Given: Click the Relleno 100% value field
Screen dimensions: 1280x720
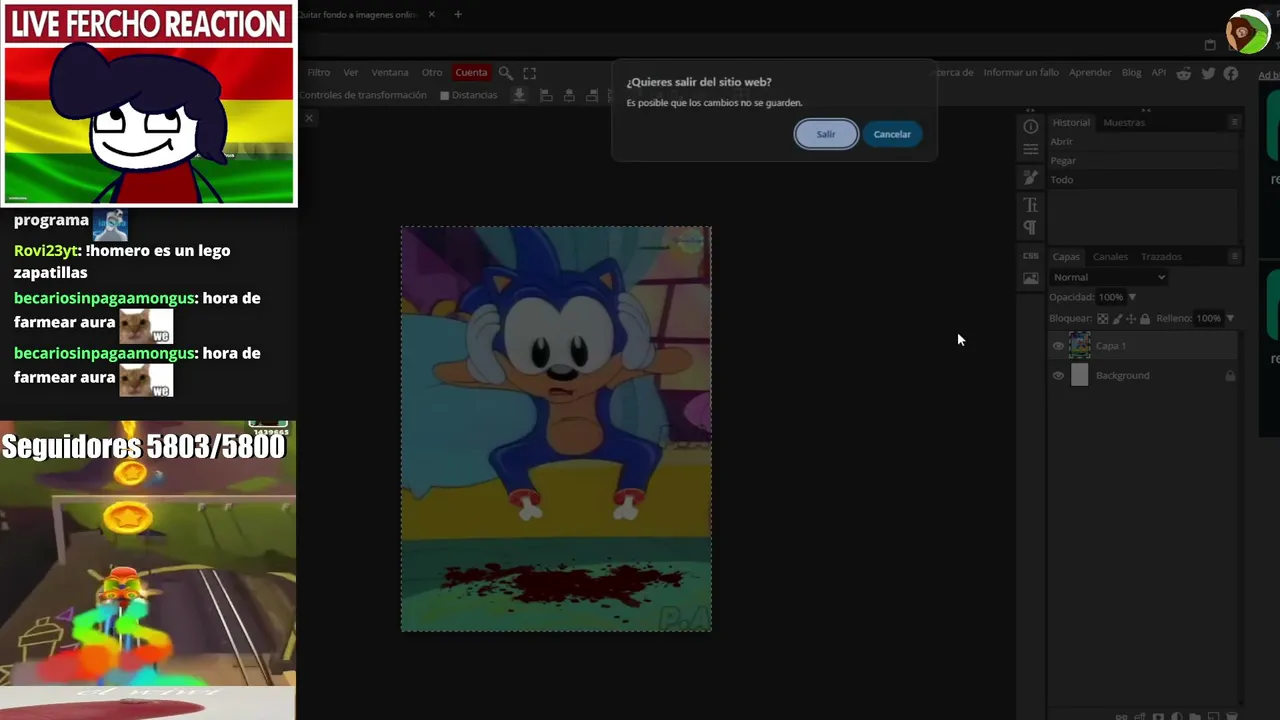Looking at the screenshot, I should tap(1208, 319).
